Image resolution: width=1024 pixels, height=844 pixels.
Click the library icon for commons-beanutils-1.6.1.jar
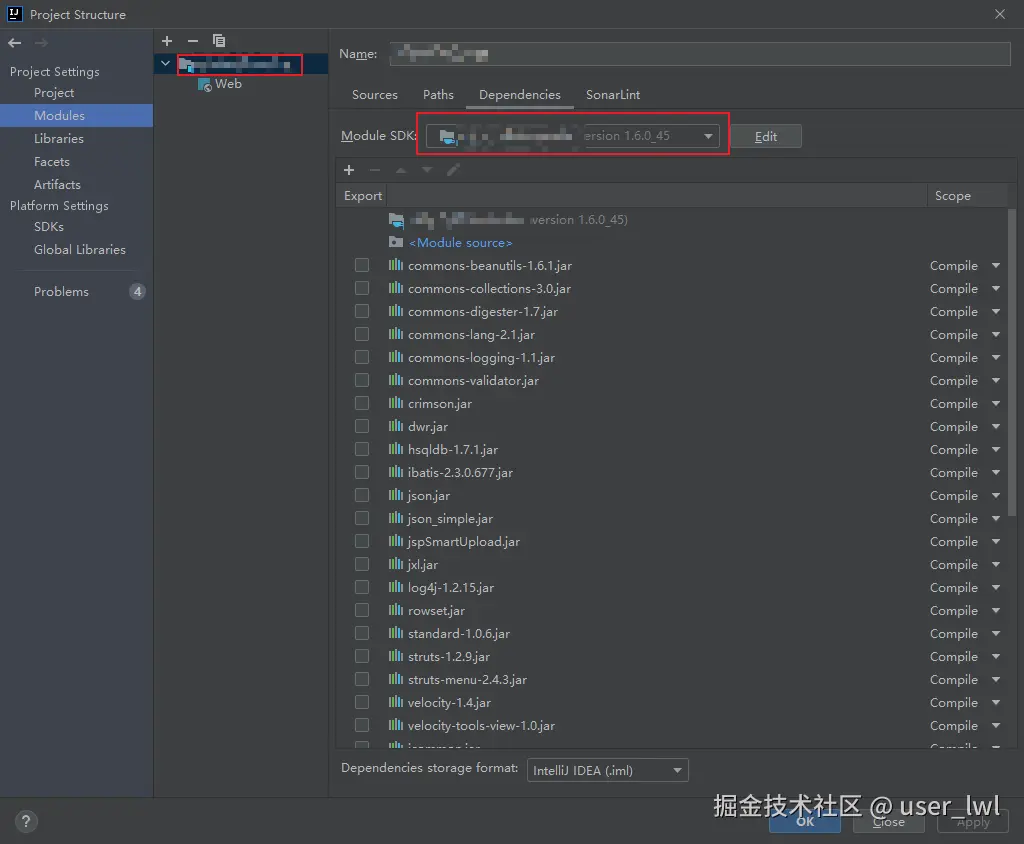[x=396, y=265]
